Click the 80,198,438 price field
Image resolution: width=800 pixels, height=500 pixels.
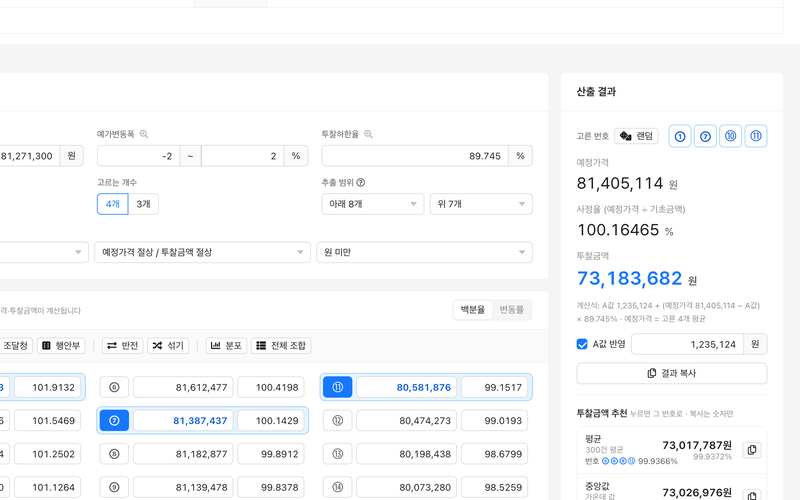tap(407, 454)
